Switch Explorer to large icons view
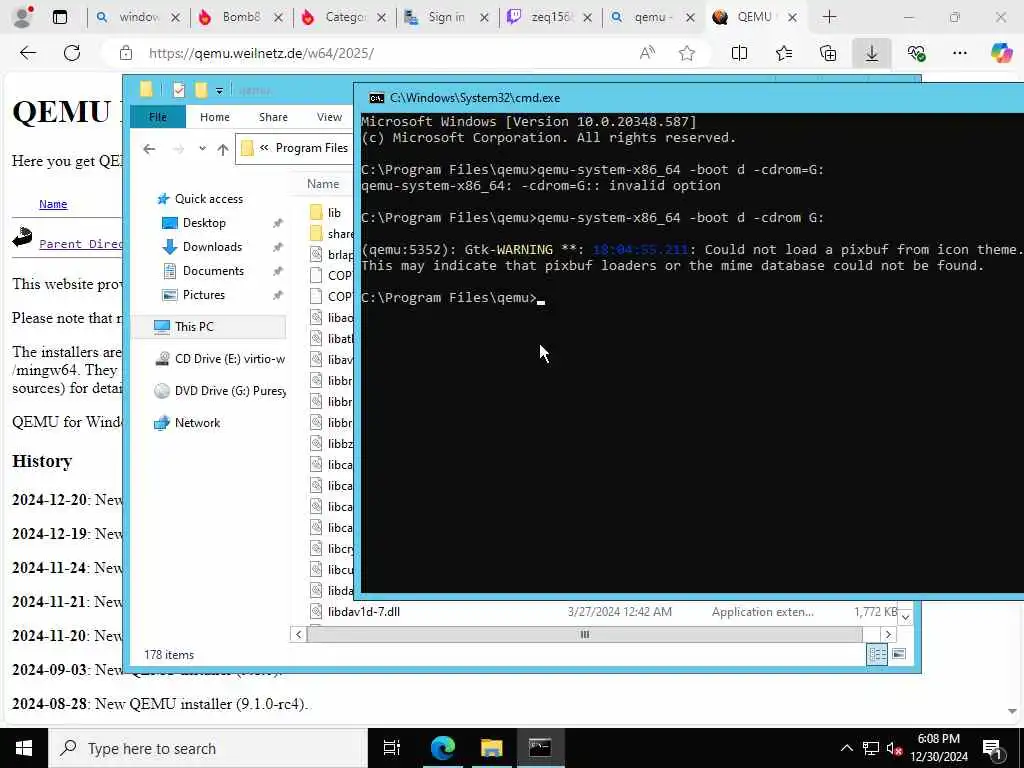1024x768 pixels. (x=899, y=654)
